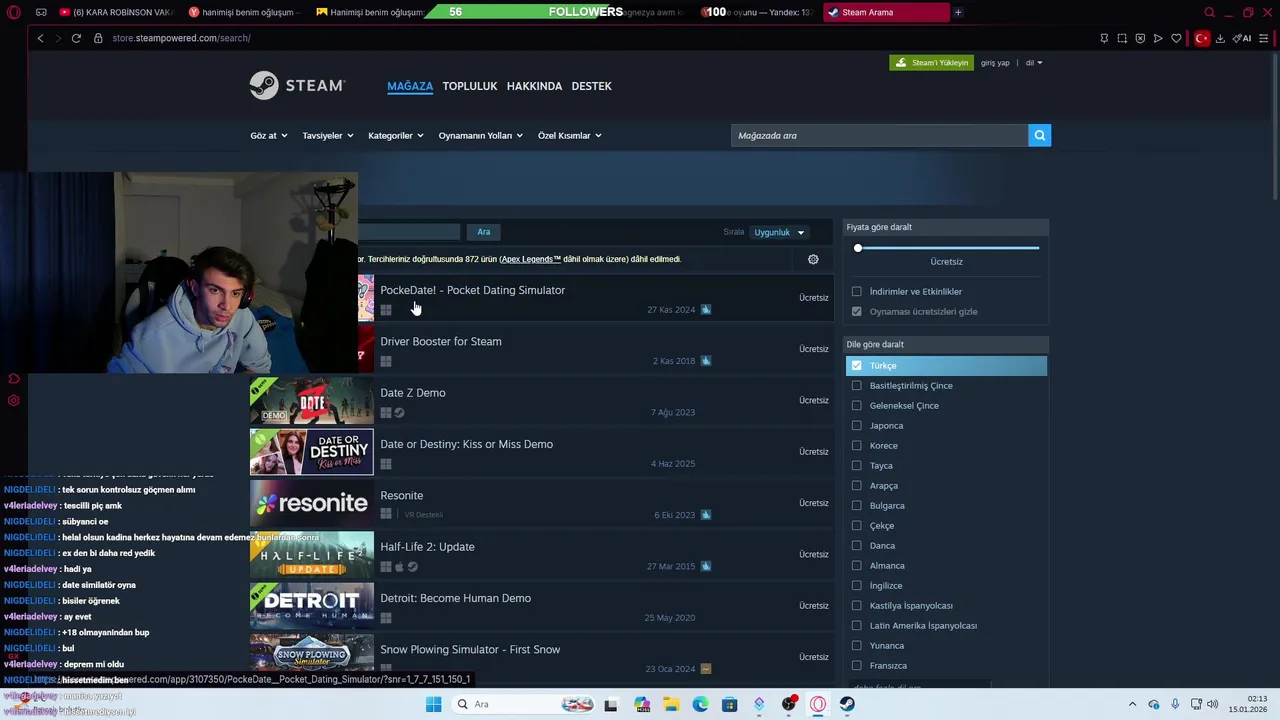
Task: Open the Windows Start menu
Action: (x=433, y=704)
